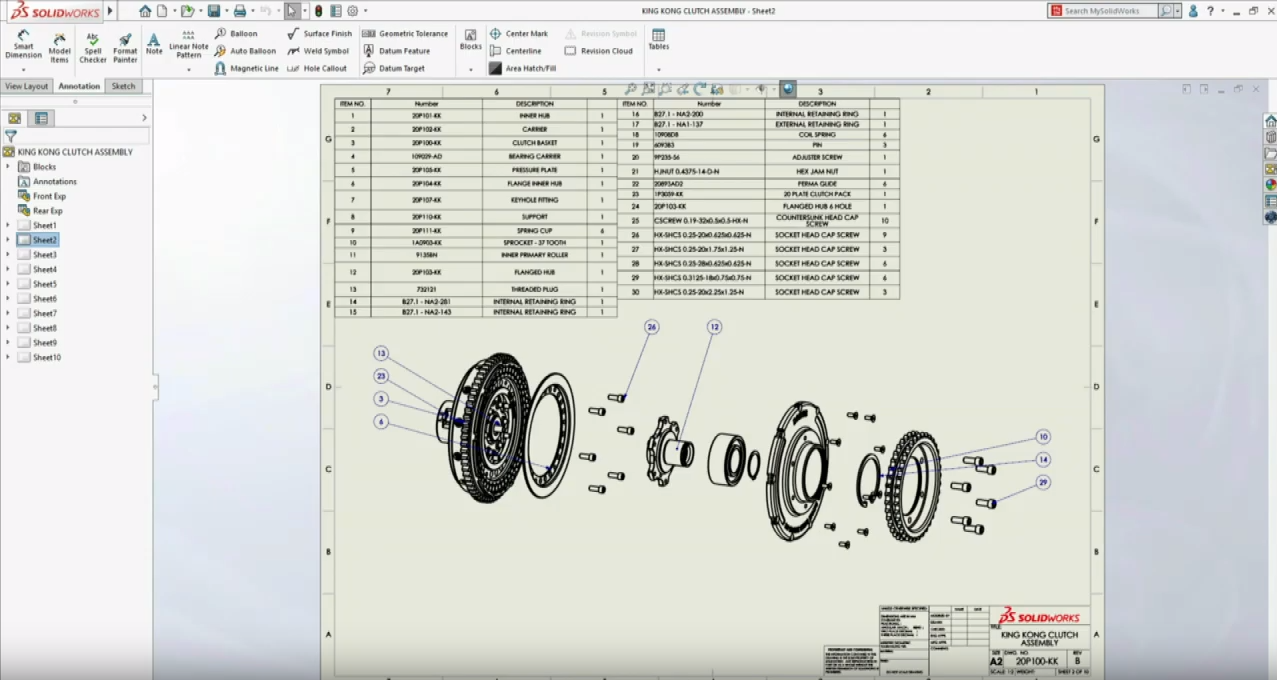Open the PropertyManager tab
The image size is (1277, 680).
41,118
